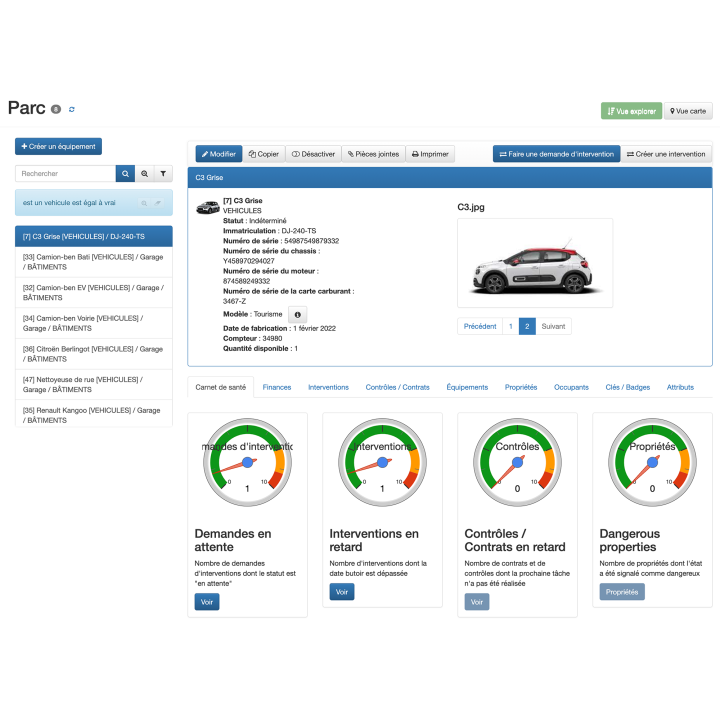Screen dimensions: 720x720
Task: Go to image page 1
Action: pos(511,326)
